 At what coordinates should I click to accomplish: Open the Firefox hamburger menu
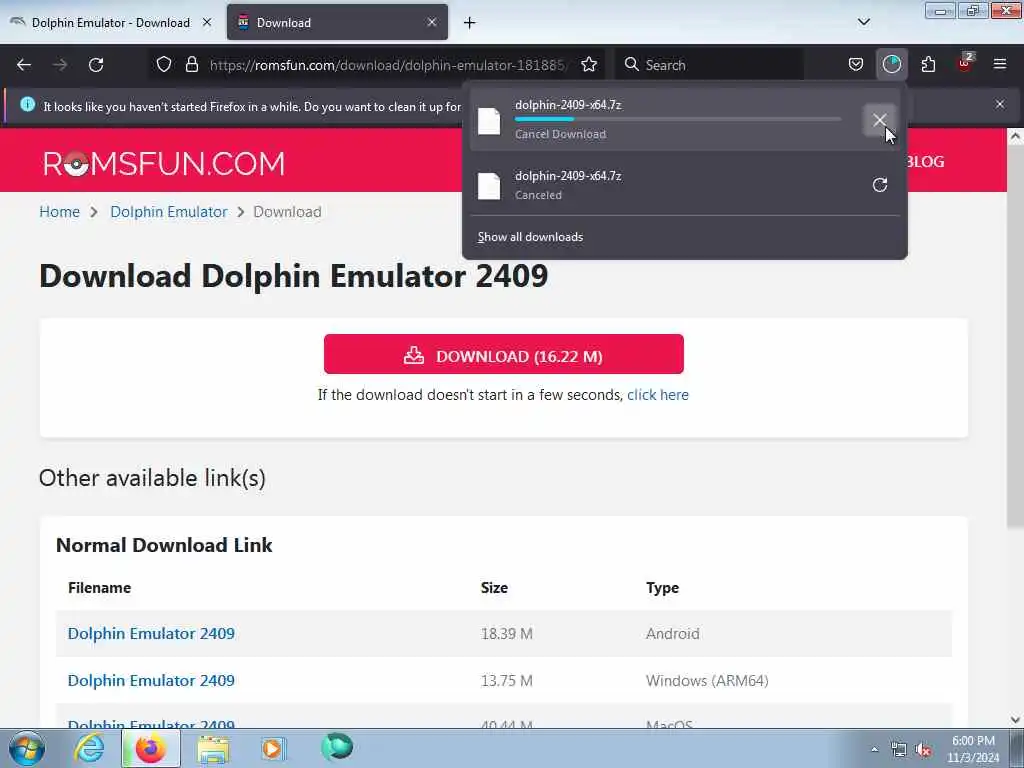point(1000,64)
